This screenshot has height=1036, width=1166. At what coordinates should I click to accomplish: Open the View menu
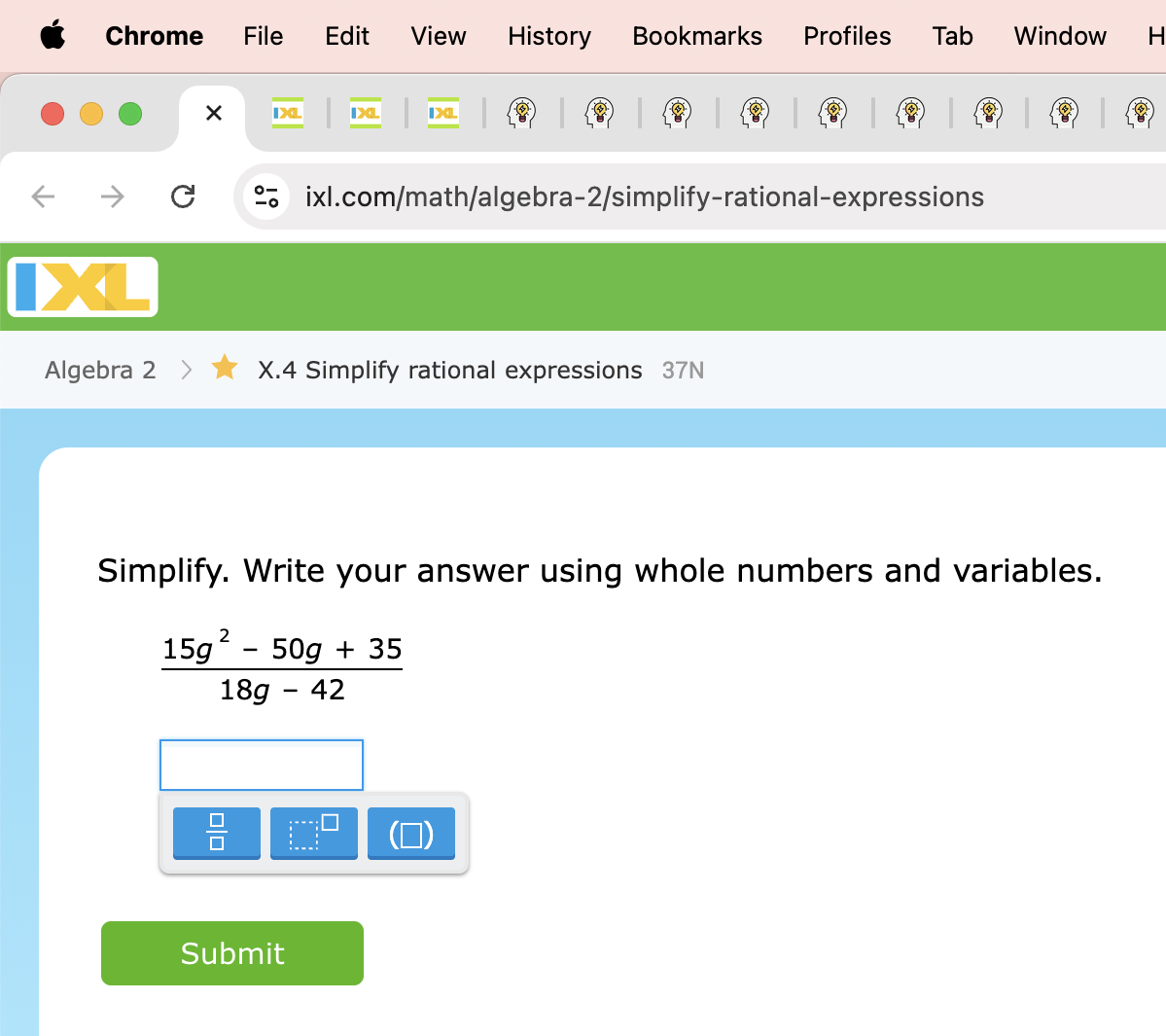pos(439,36)
